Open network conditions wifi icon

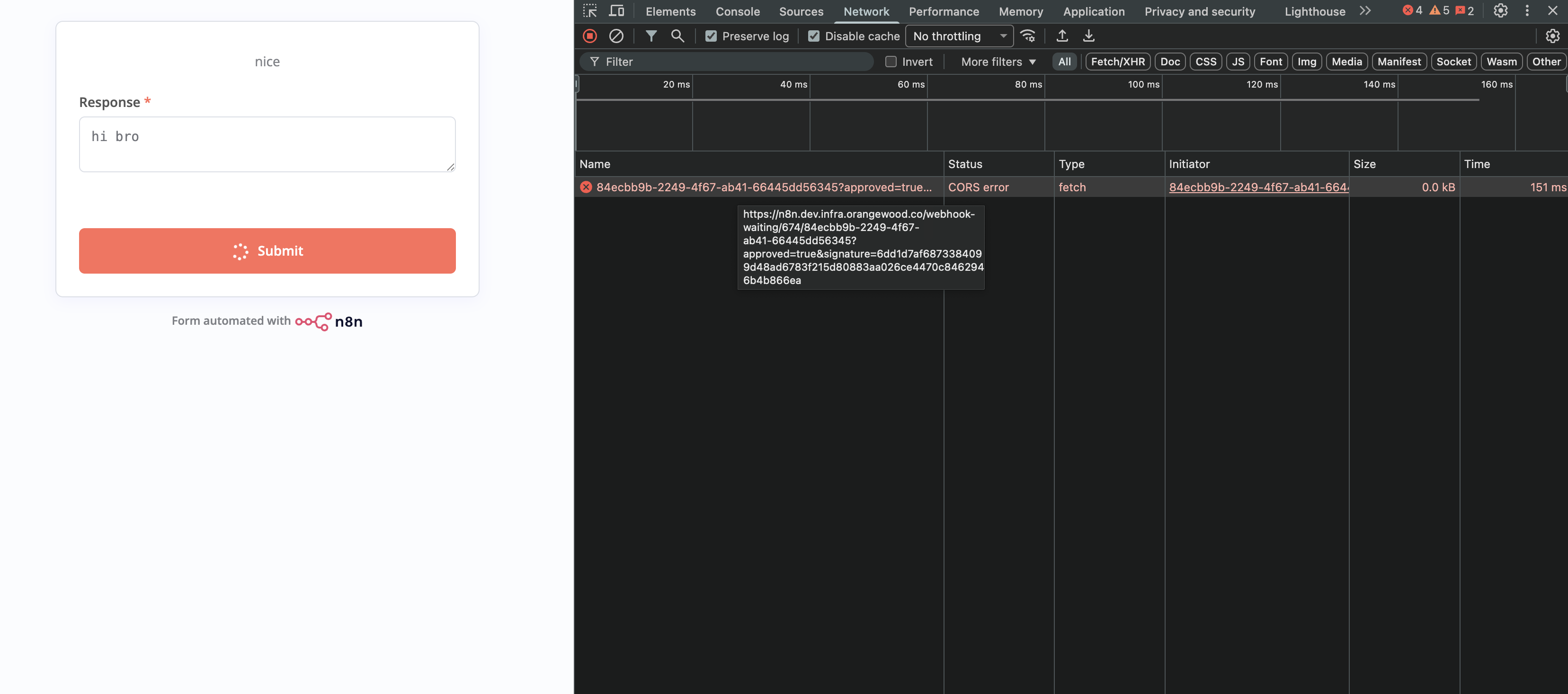[x=1027, y=36]
